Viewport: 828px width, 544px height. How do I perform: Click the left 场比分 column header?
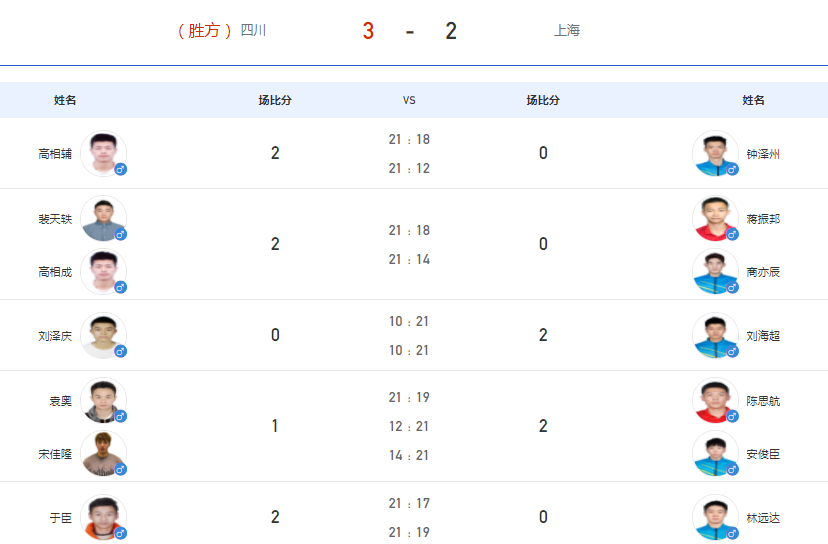[x=275, y=100]
